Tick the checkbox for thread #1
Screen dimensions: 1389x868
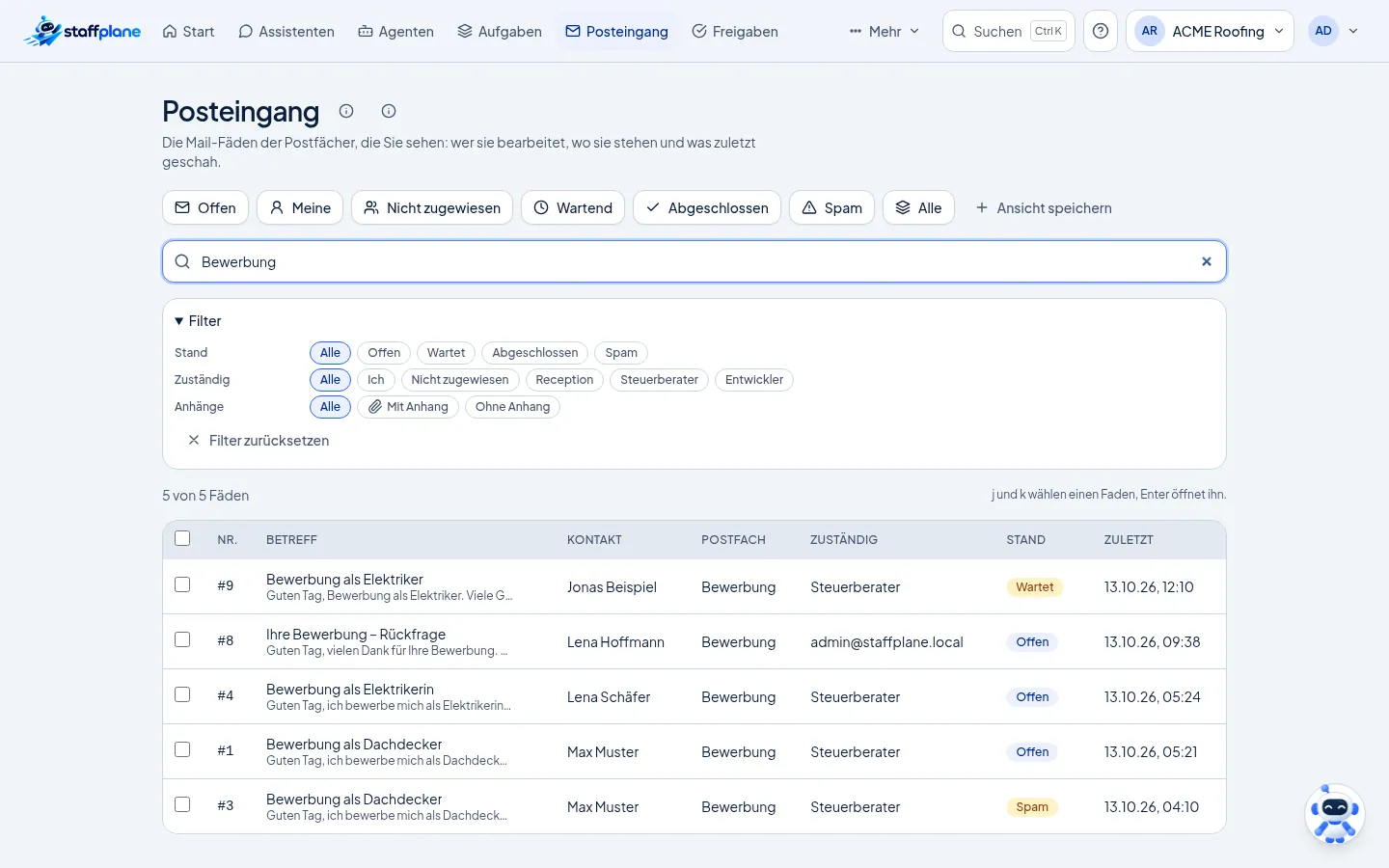coord(182,749)
